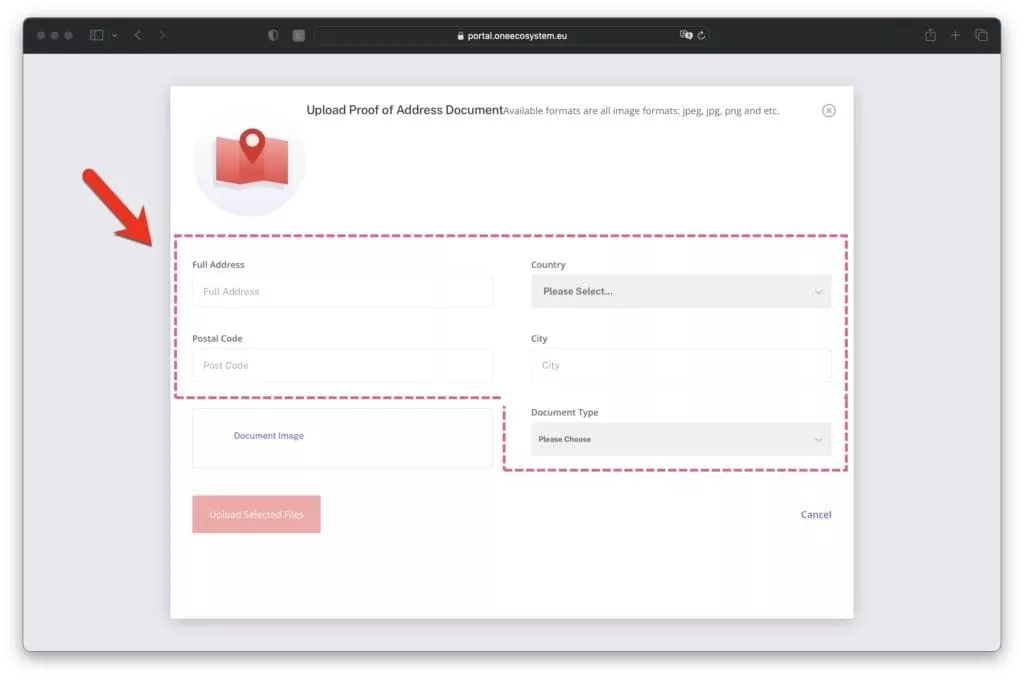Viewport: 1024px width, 680px height.
Task: Open the Country dropdown
Action: [x=680, y=292]
